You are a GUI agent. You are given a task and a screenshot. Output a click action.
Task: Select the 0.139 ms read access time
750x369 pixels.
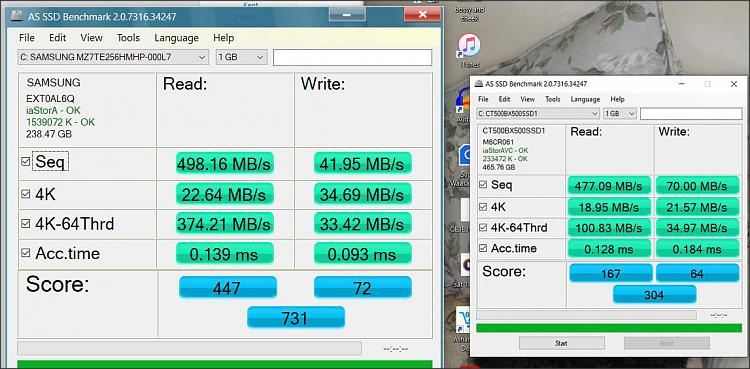(x=224, y=254)
